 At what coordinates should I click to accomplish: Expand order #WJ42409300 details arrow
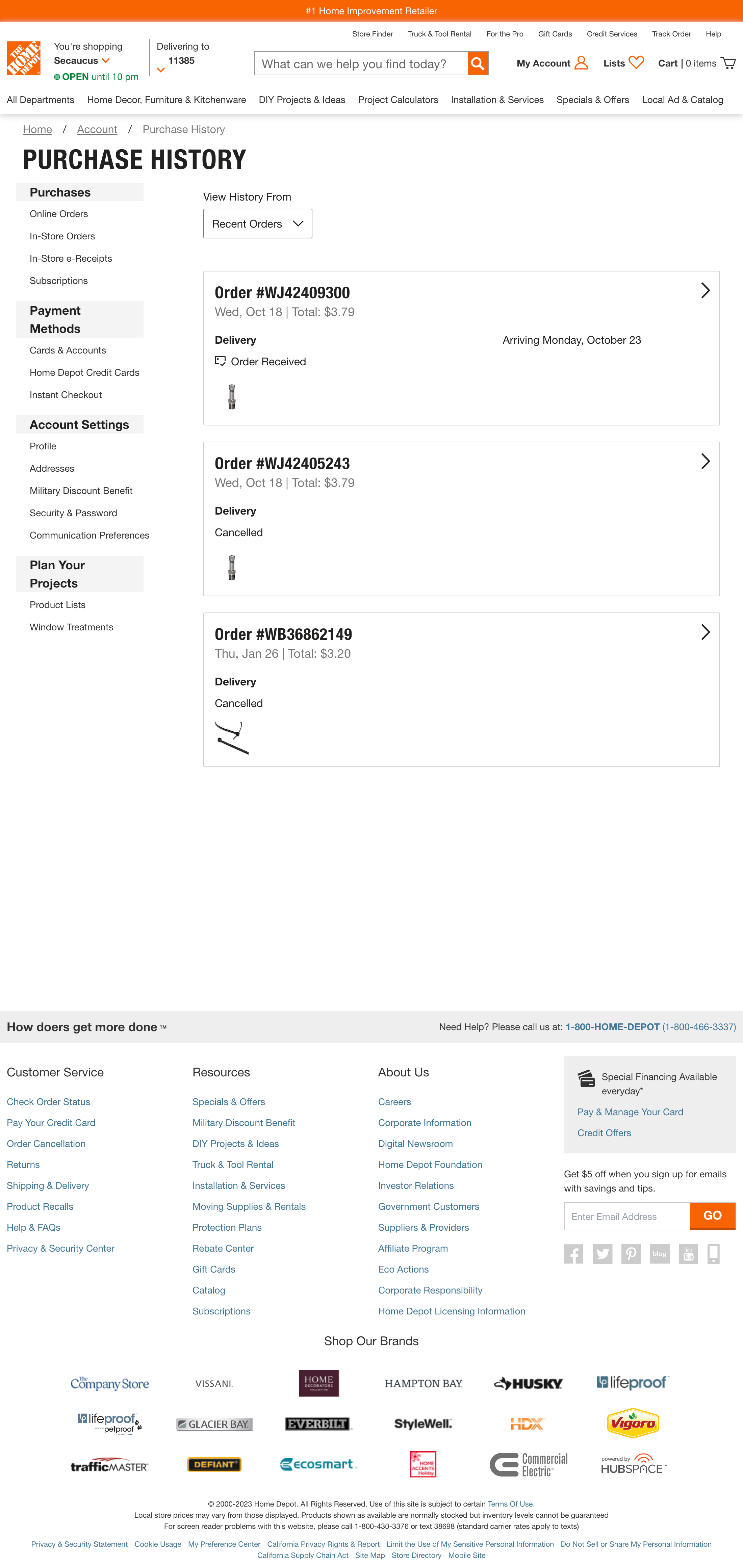(705, 290)
